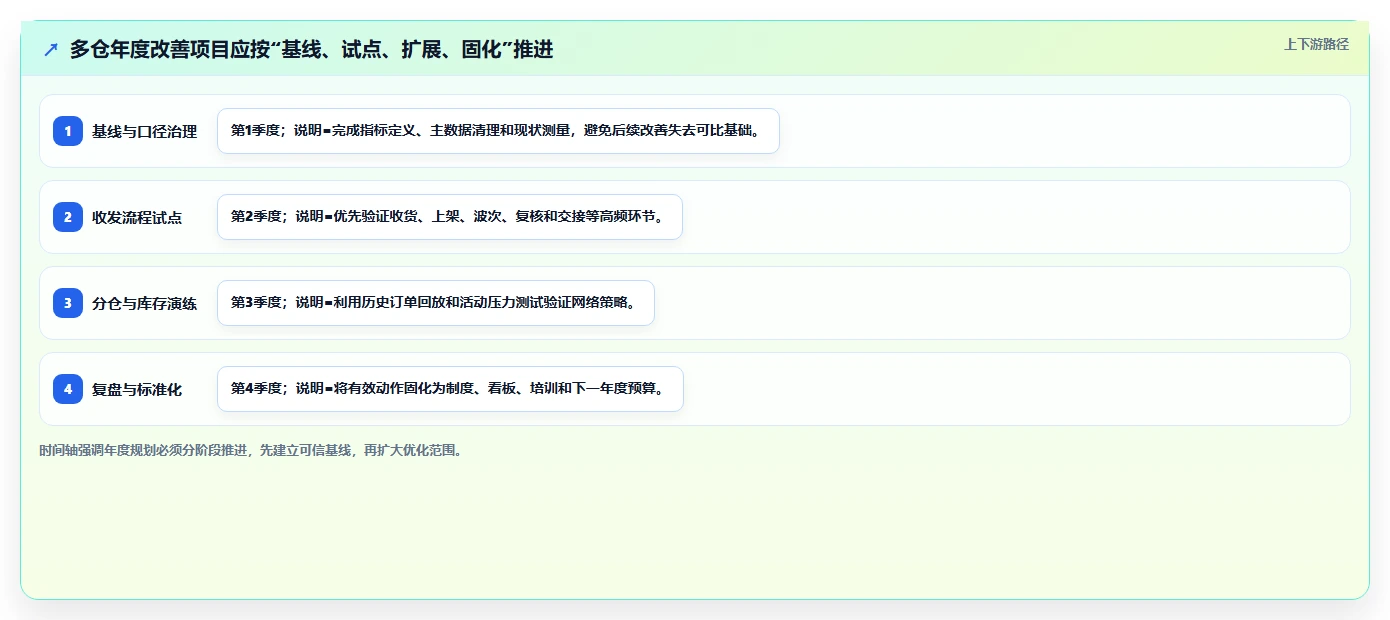The height and width of the screenshot is (620, 1390).
Task: Select the 基线与口径治理 step label
Action: tap(145, 131)
